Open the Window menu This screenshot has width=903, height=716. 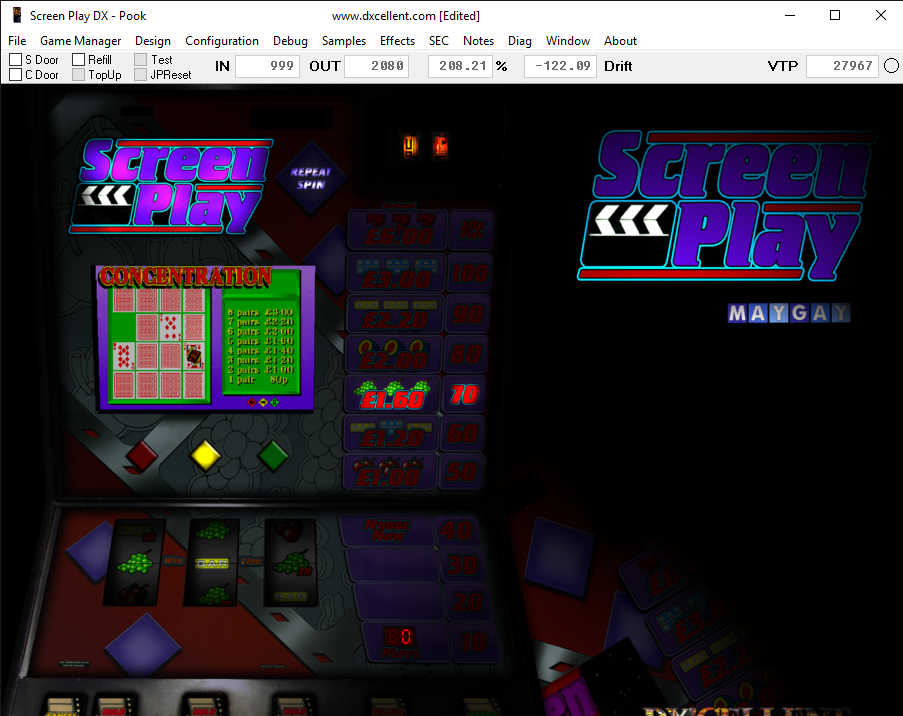click(568, 41)
